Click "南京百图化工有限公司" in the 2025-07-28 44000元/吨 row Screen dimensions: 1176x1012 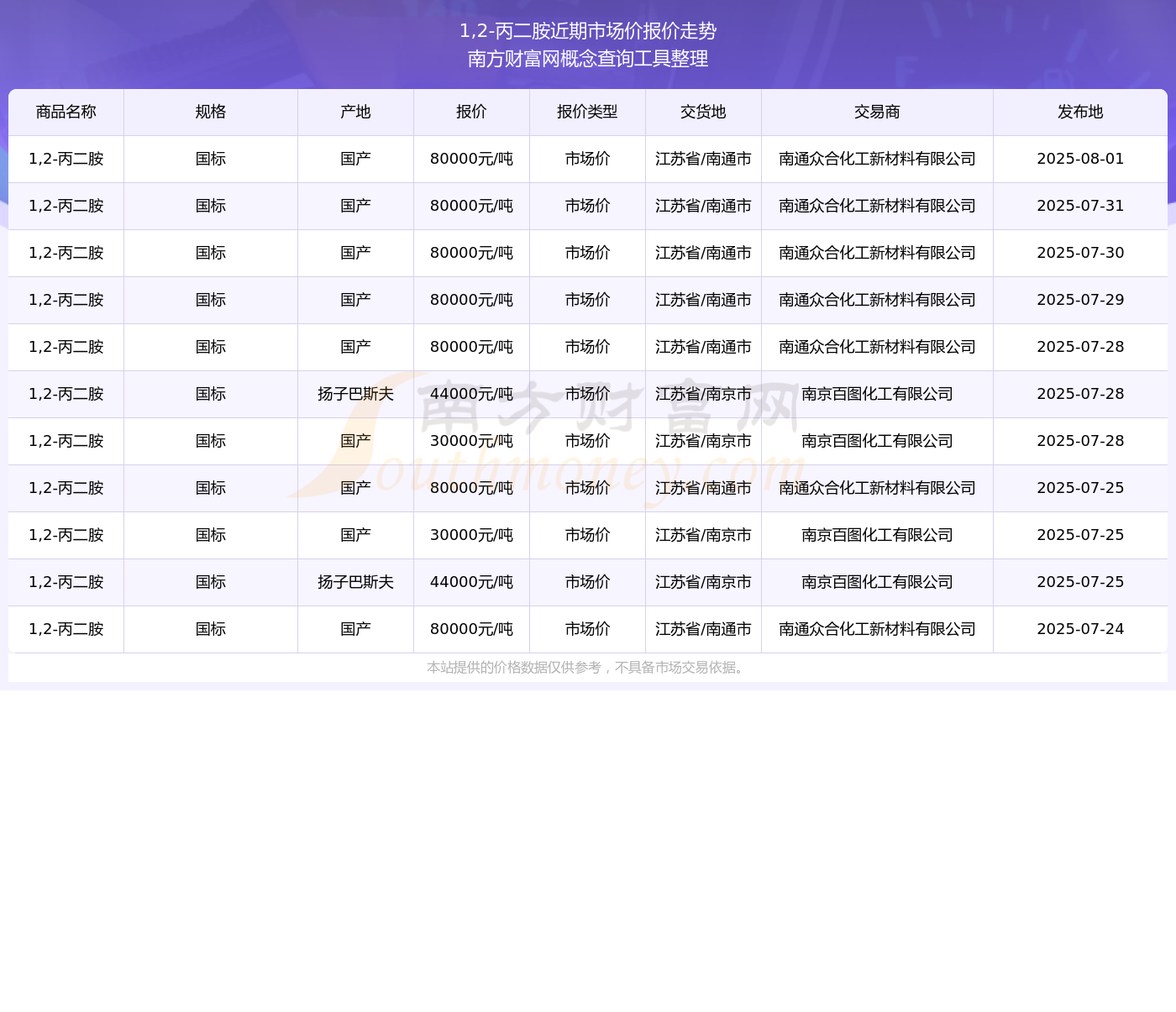[x=878, y=394]
